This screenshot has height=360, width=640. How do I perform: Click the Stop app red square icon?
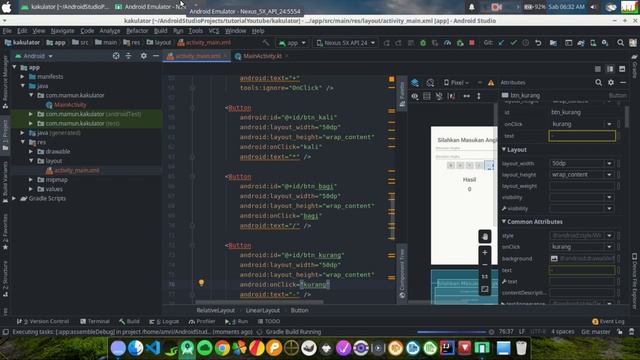(x=472, y=43)
